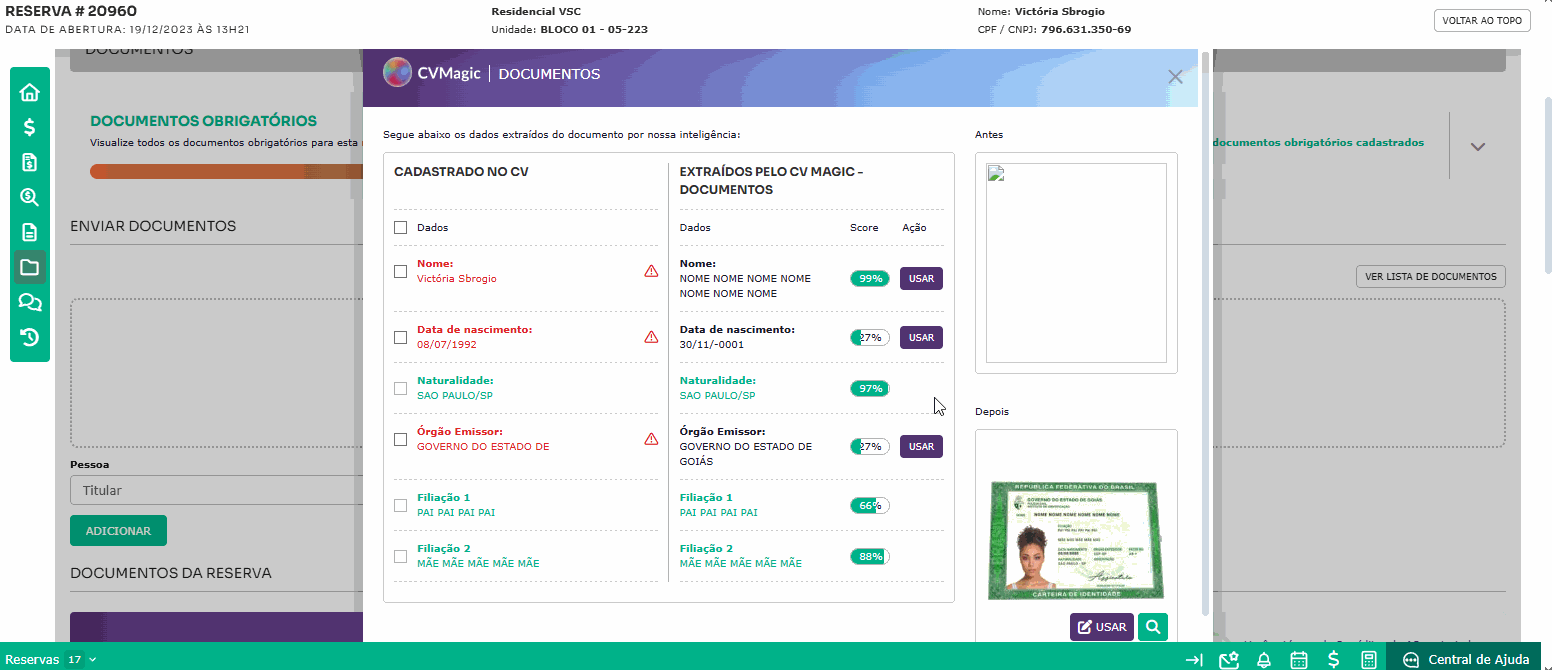This screenshot has width=1552, height=670.
Task: Click USAR for extracted Data de nascimento
Action: click(x=921, y=337)
